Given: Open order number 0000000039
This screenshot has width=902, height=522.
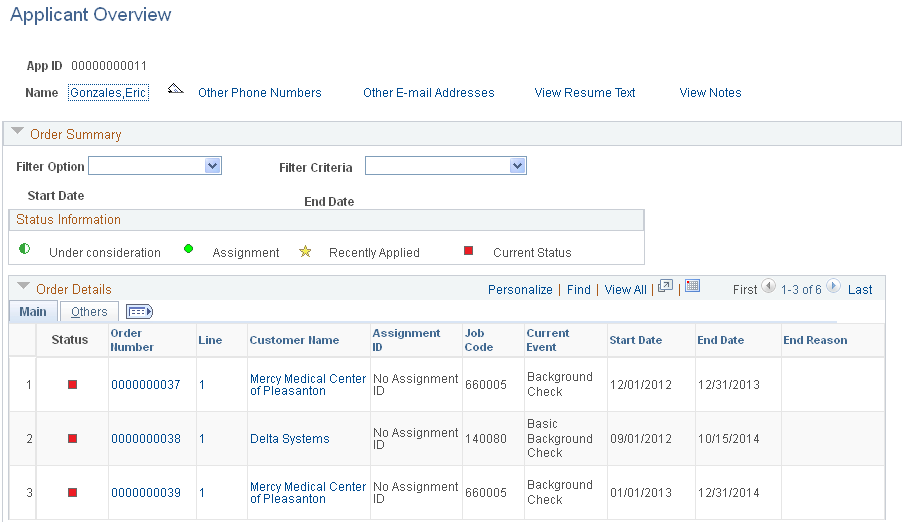Looking at the screenshot, I should pyautogui.click(x=146, y=493).
